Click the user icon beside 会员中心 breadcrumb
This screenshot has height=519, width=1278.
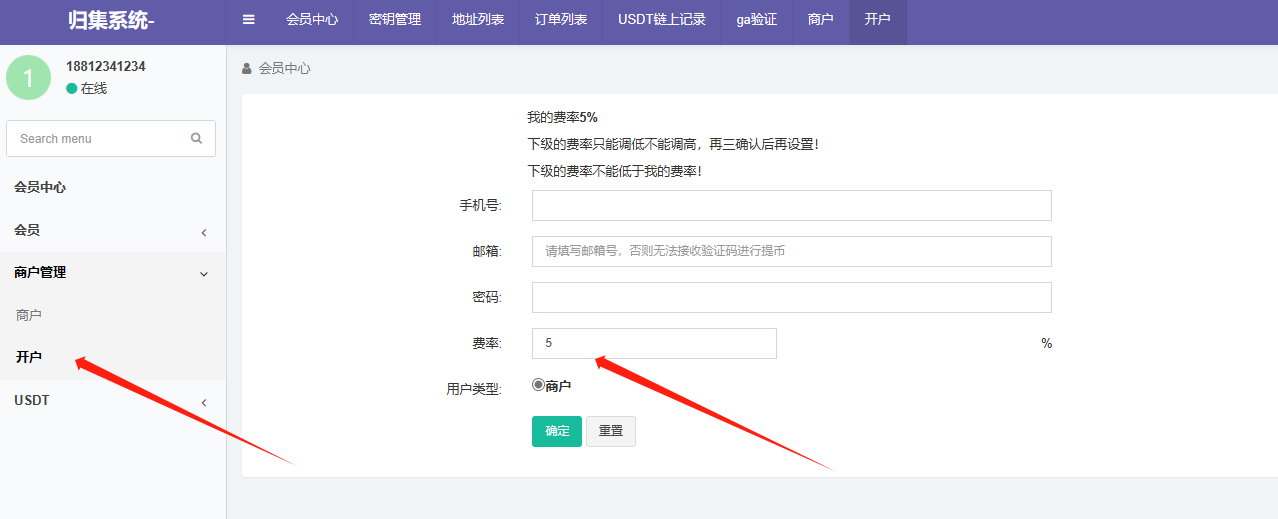point(247,68)
